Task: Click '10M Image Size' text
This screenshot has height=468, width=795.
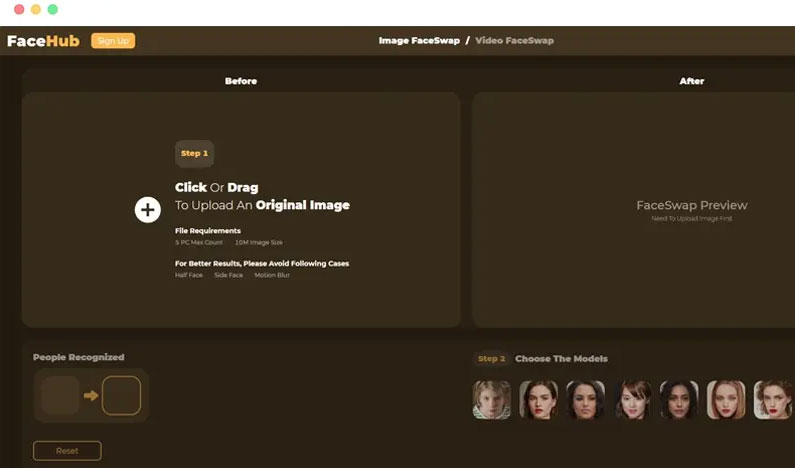Action: coord(259,242)
